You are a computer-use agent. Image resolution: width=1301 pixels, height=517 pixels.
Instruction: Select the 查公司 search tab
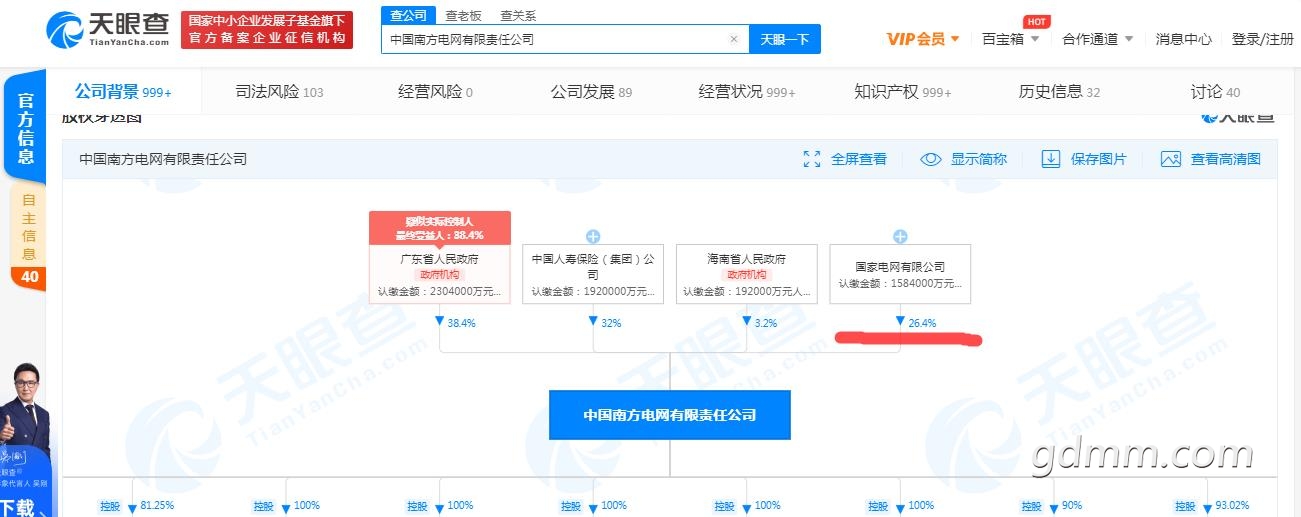point(408,15)
